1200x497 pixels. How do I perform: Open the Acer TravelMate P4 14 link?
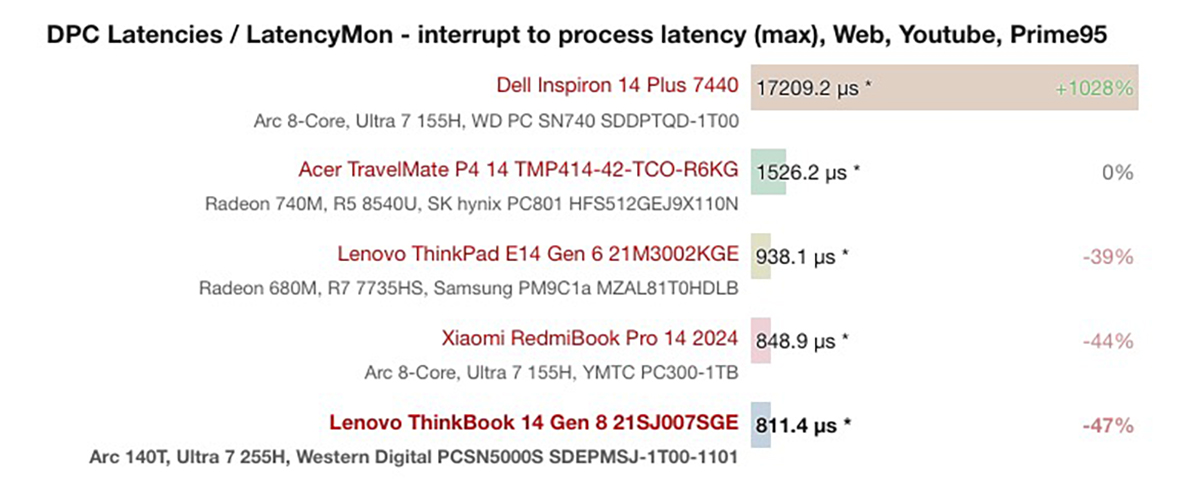518,171
